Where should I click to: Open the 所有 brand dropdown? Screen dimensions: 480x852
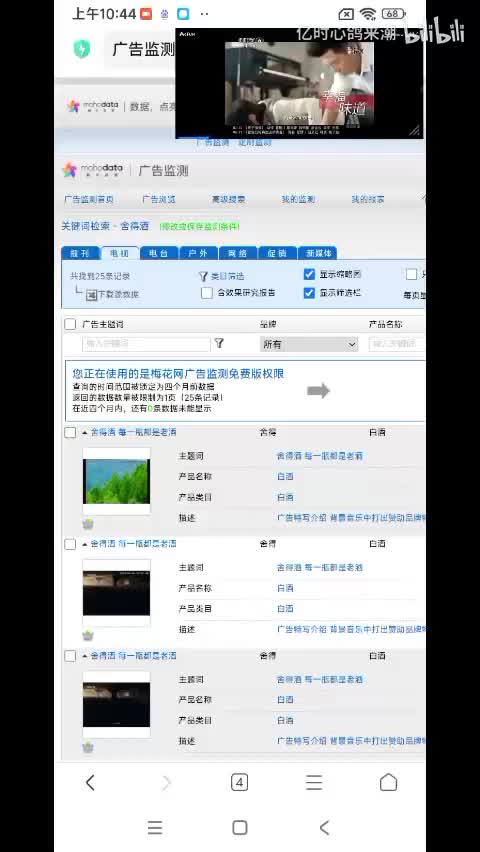309,344
